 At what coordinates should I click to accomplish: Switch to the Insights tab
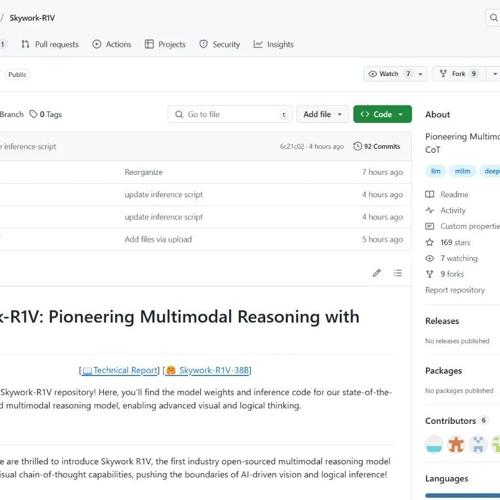(x=273, y=44)
